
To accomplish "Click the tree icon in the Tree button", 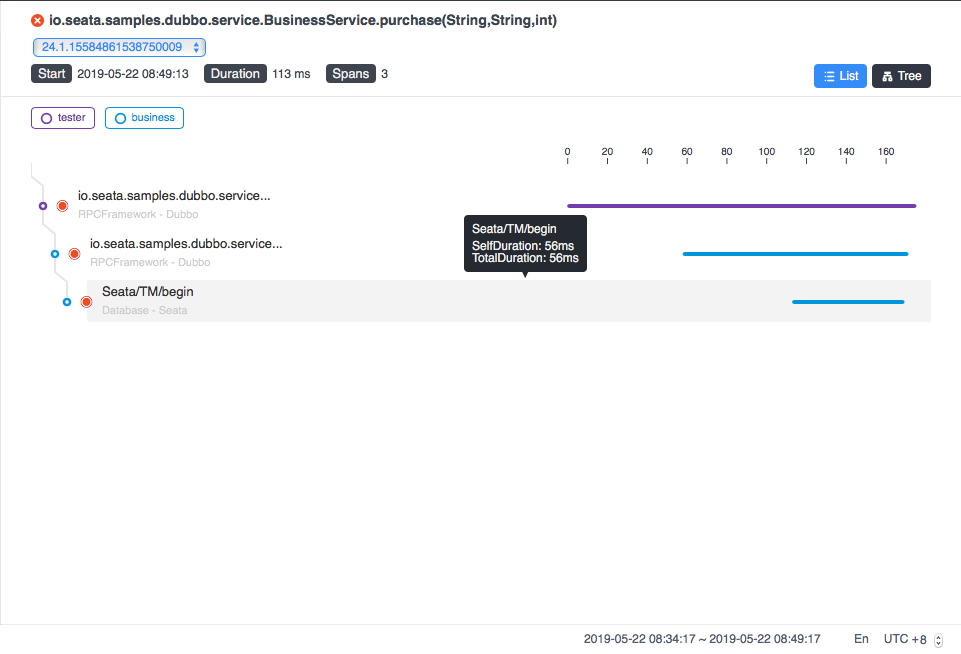I will point(887,77).
